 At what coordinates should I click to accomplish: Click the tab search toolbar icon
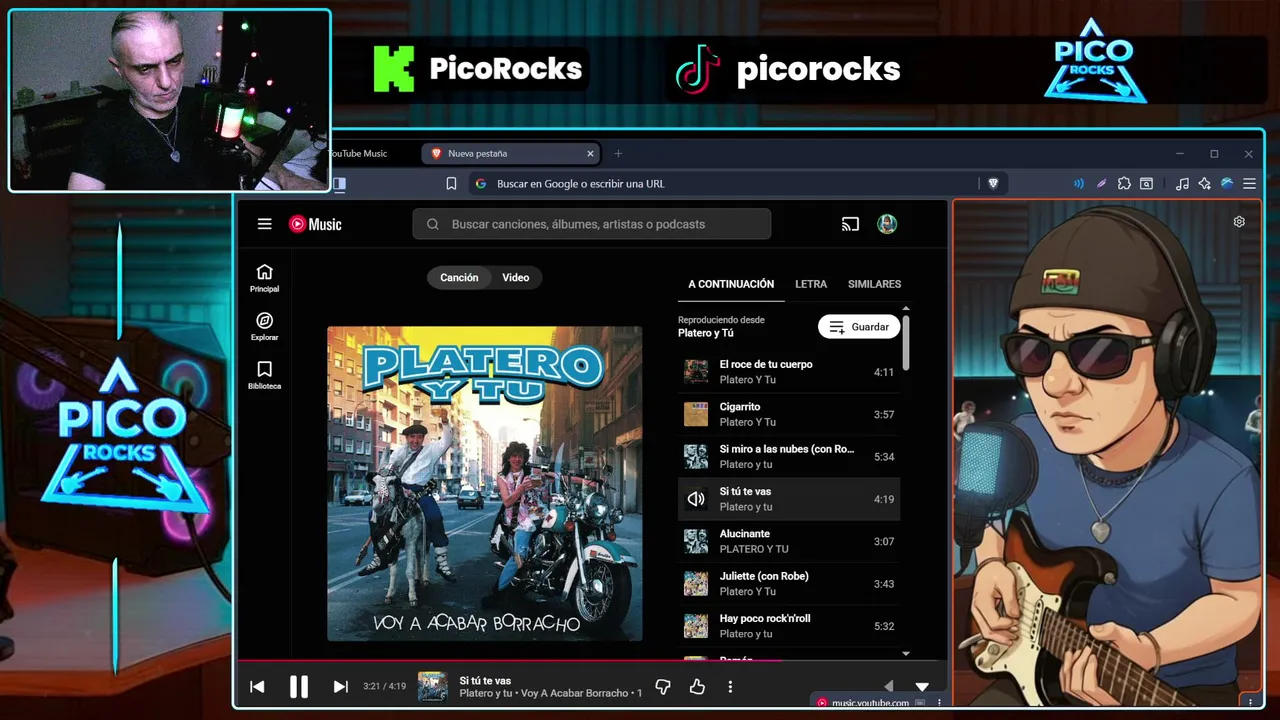click(1146, 183)
